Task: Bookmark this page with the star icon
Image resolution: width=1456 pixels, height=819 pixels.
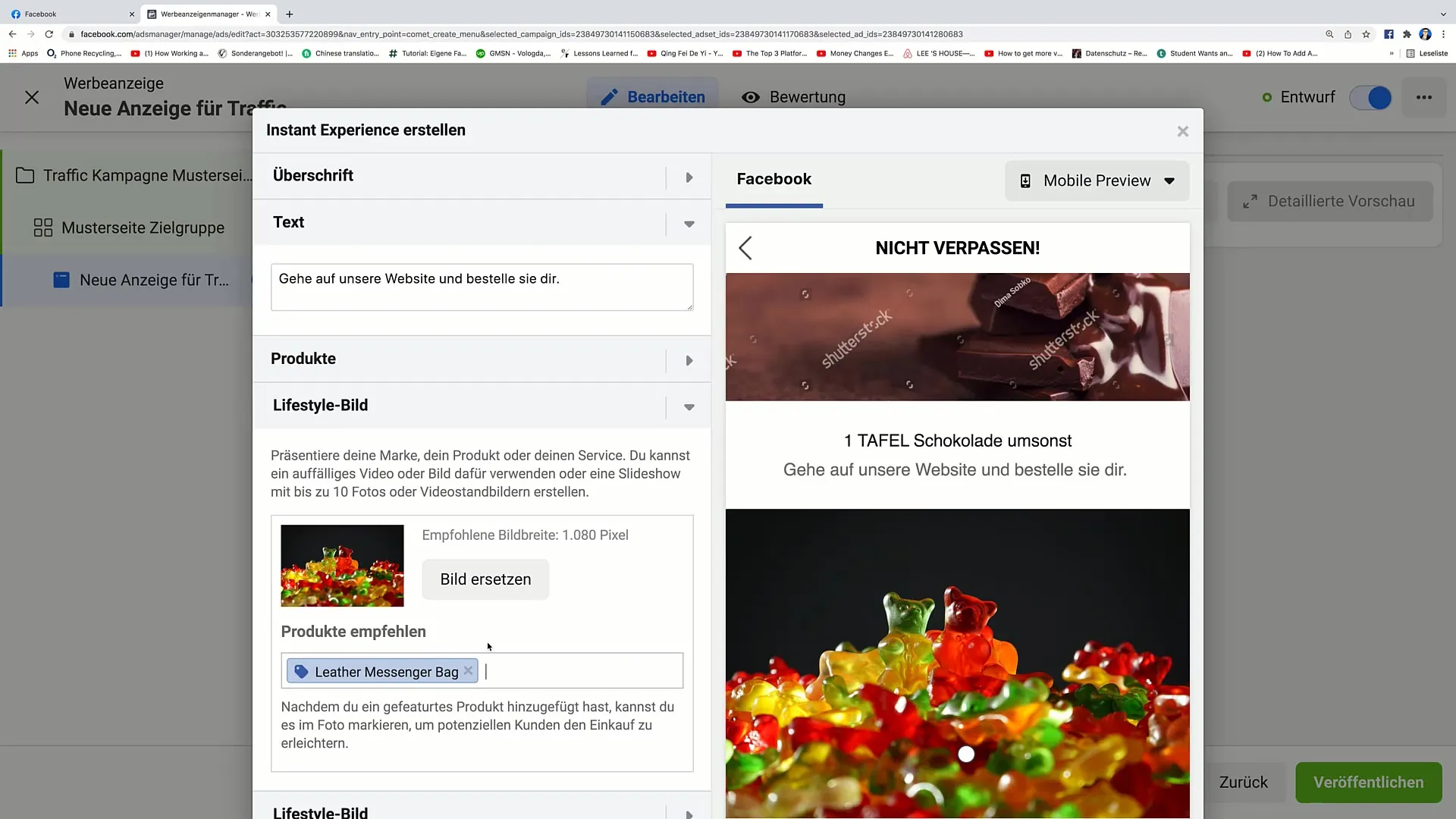Action: pos(1366,34)
